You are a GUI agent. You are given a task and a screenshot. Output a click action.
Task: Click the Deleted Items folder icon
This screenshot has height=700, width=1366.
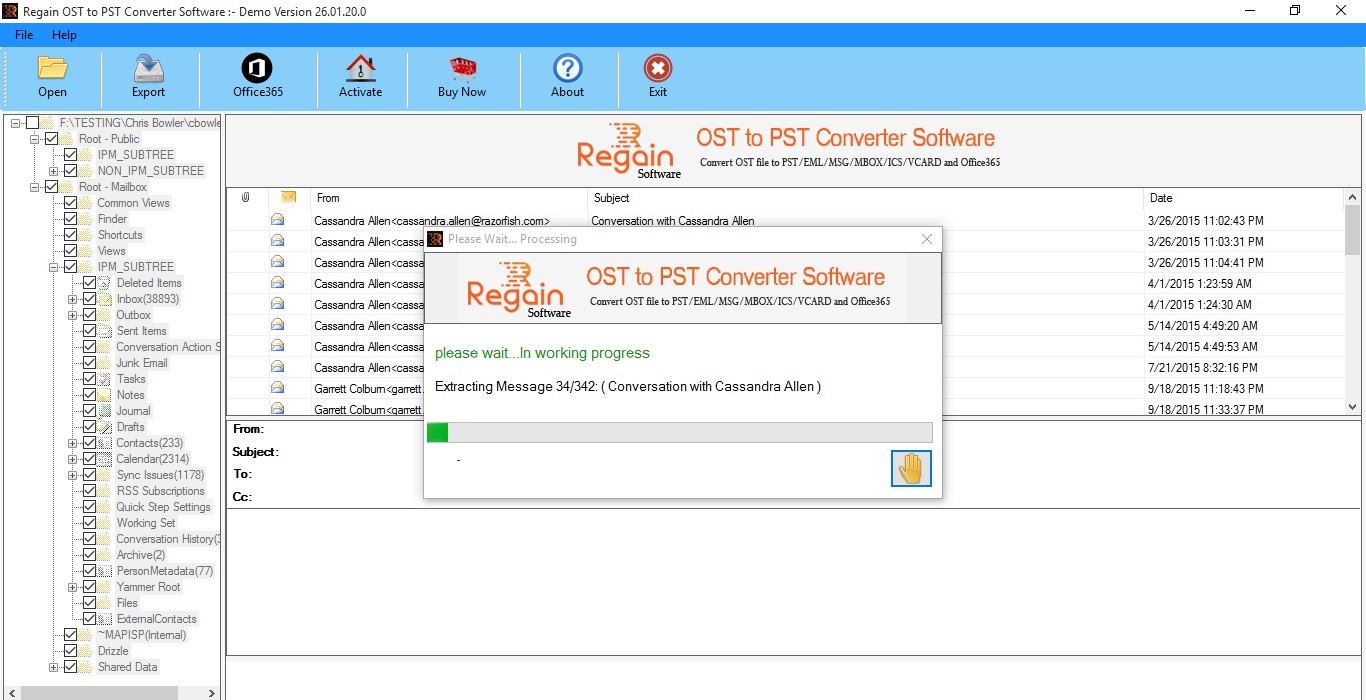click(x=104, y=283)
